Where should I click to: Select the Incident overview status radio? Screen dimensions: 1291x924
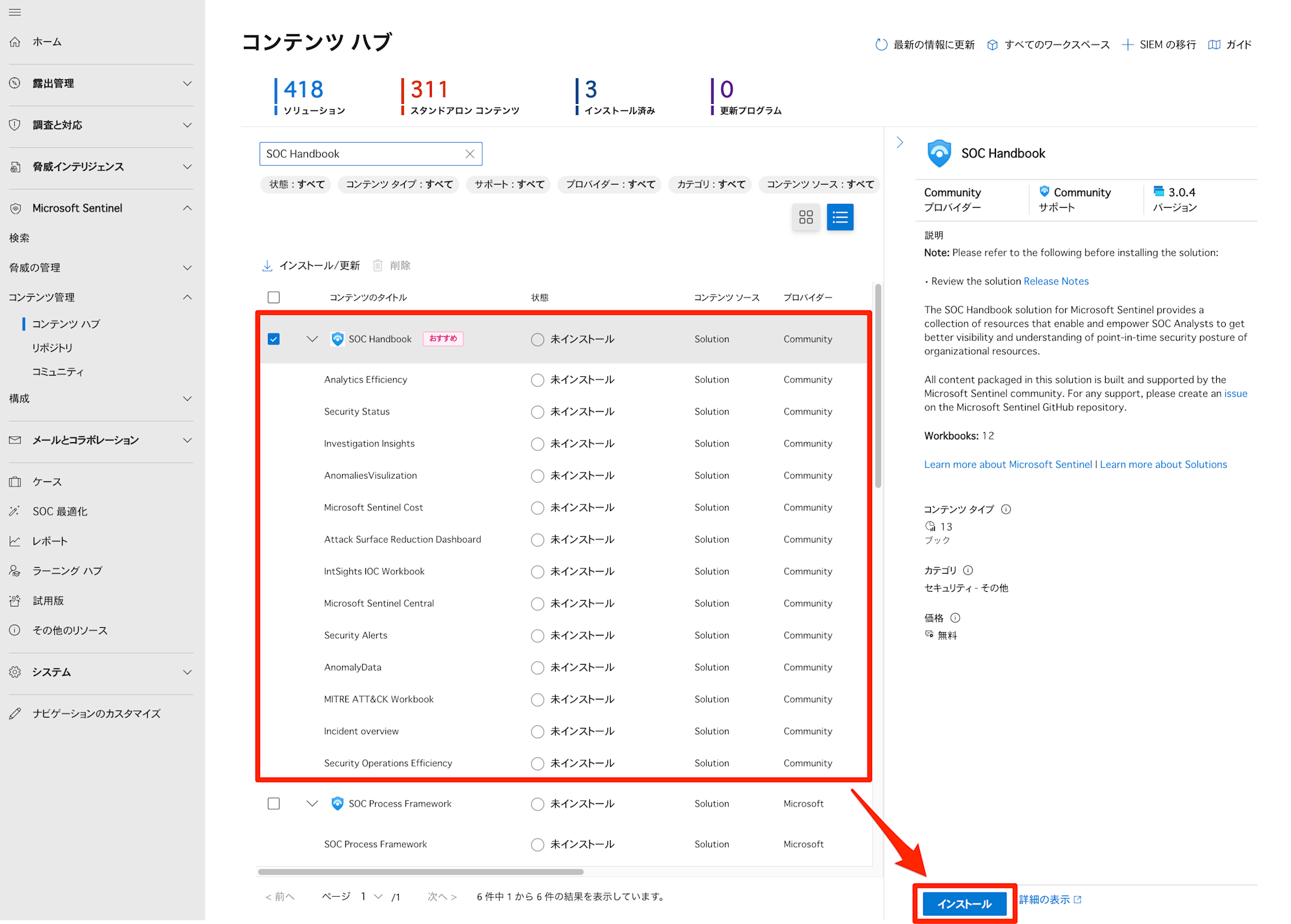(537, 731)
